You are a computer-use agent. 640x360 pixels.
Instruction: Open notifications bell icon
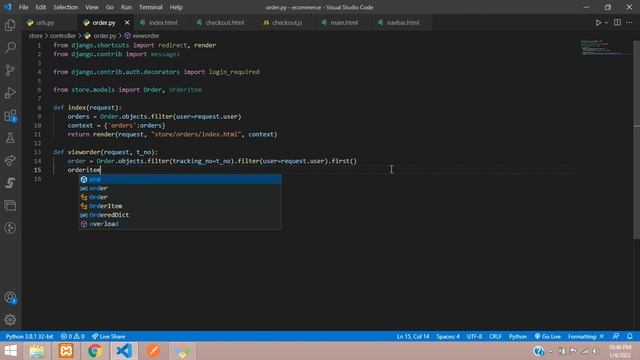tap(630, 336)
